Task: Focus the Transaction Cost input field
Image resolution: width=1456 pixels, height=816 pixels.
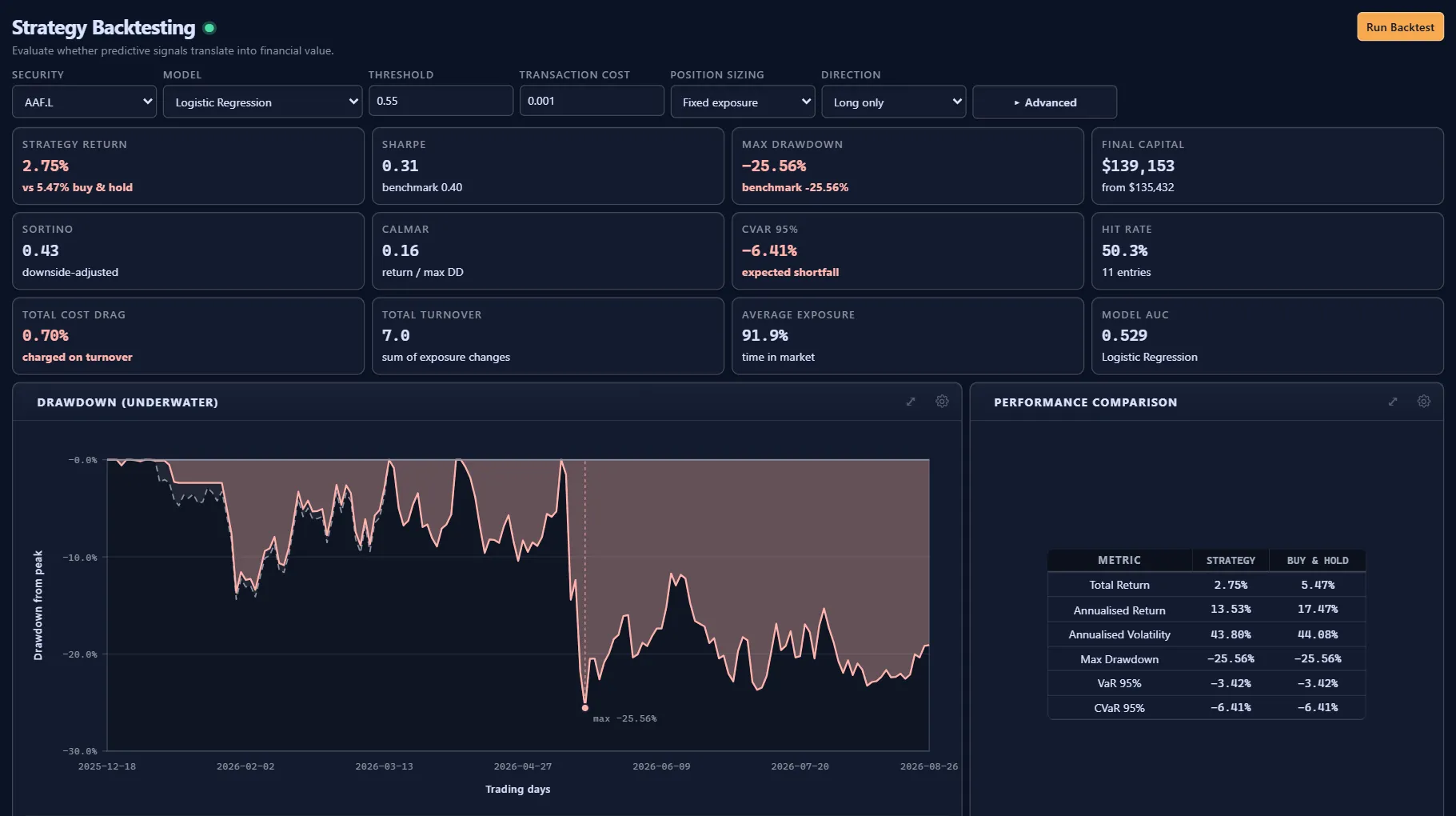Action: click(592, 101)
